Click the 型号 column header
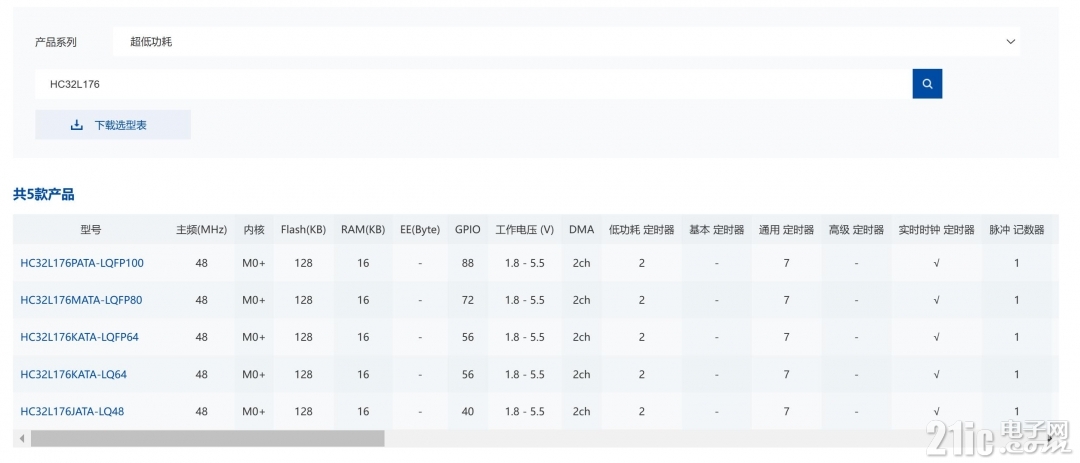This screenshot has width=1080, height=463. tap(91, 230)
